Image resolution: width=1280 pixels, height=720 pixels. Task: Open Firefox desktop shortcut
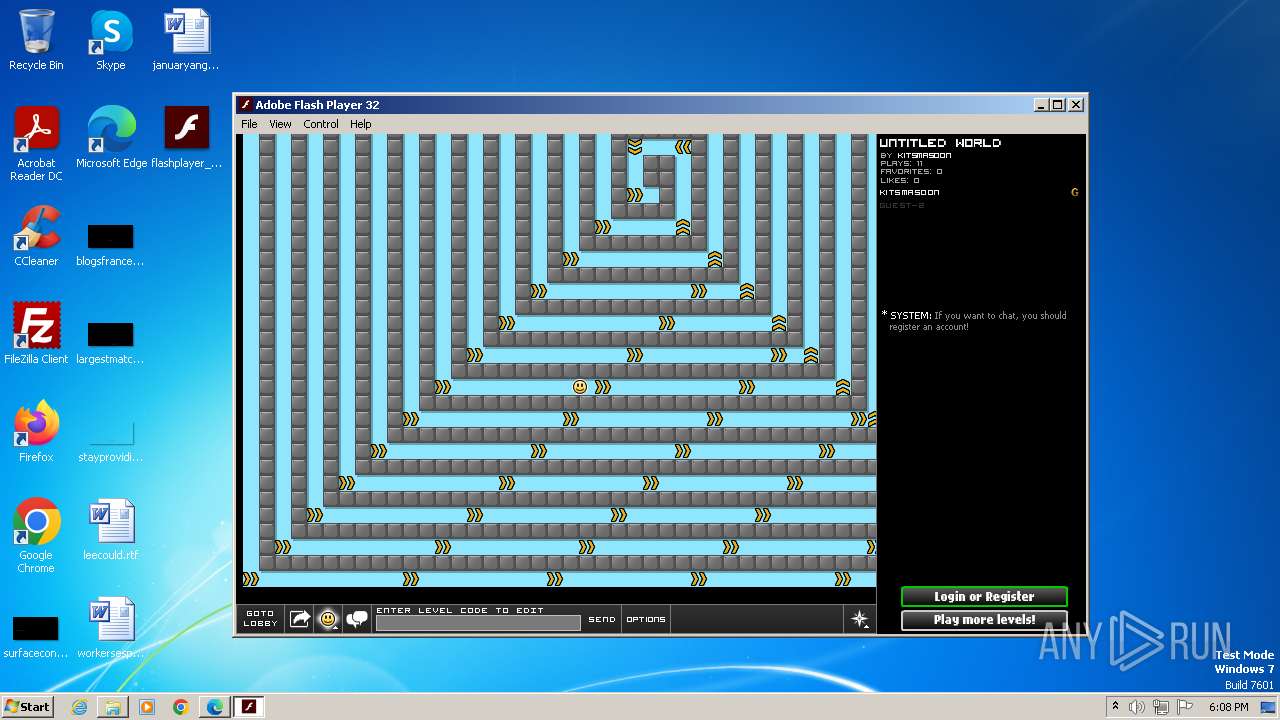pos(36,432)
